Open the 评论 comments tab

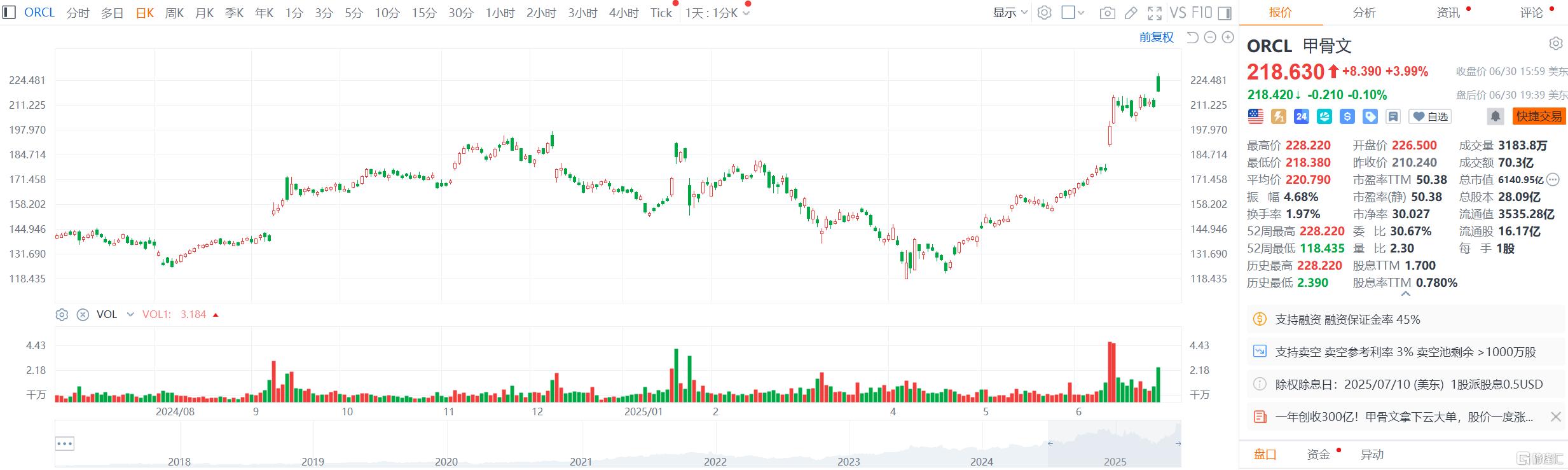point(1531,13)
